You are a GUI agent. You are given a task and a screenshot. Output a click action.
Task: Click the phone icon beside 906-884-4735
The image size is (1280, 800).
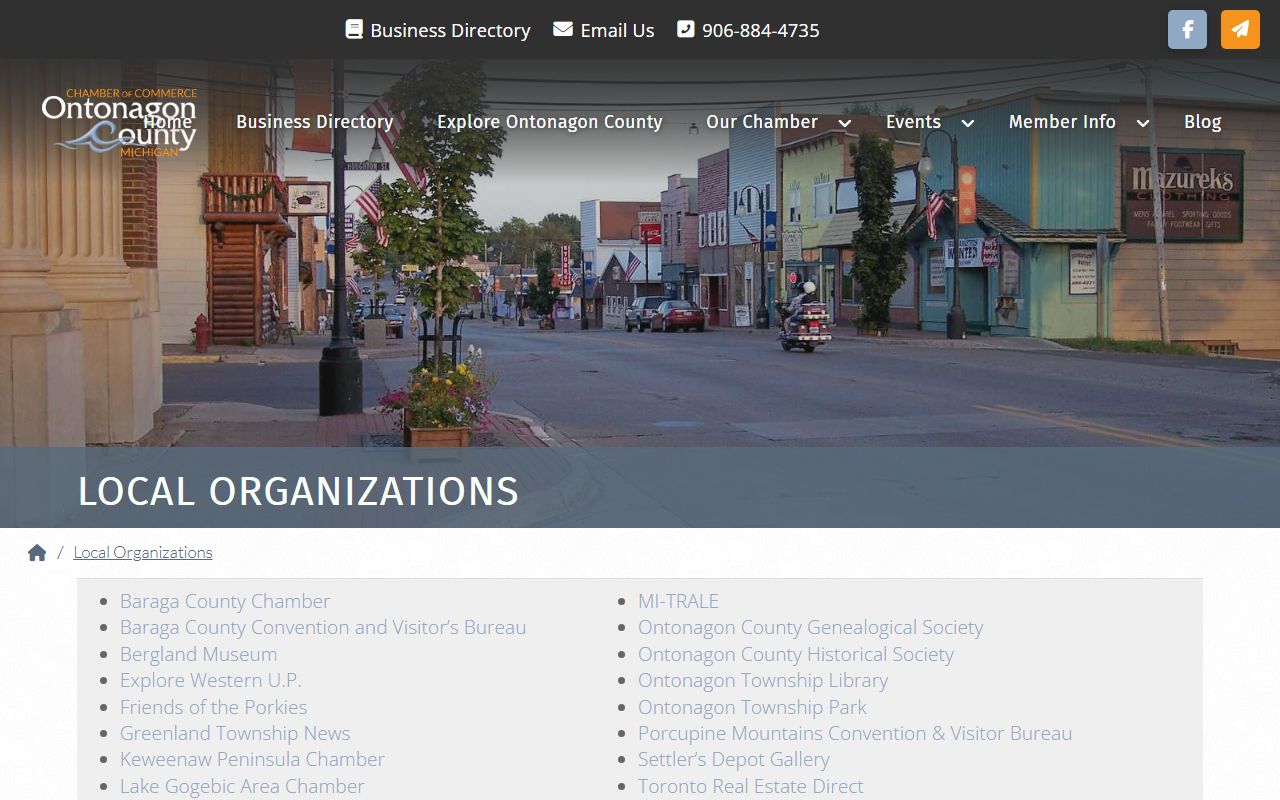click(x=685, y=29)
